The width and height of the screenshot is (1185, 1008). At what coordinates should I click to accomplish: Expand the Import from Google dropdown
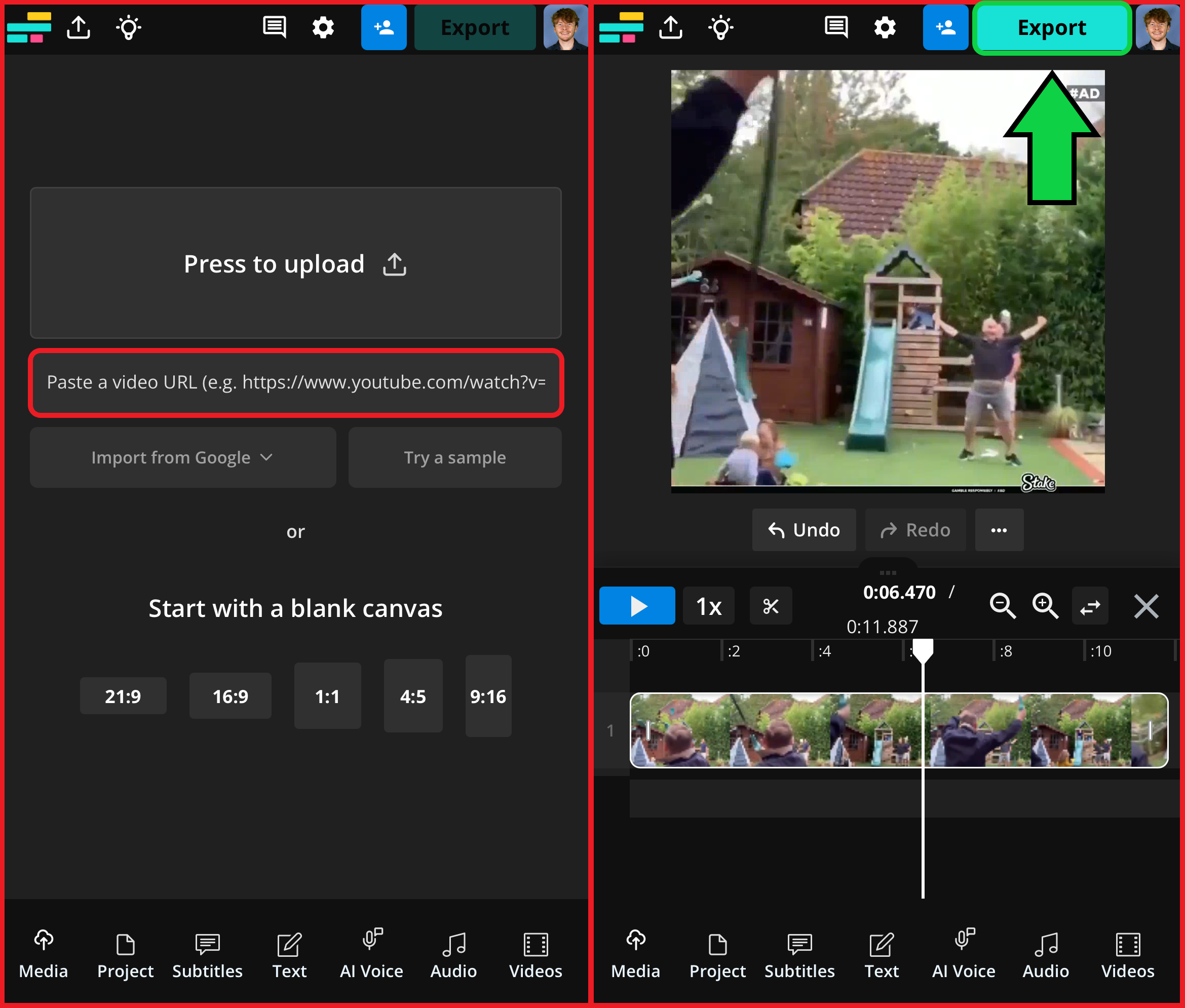(x=183, y=457)
